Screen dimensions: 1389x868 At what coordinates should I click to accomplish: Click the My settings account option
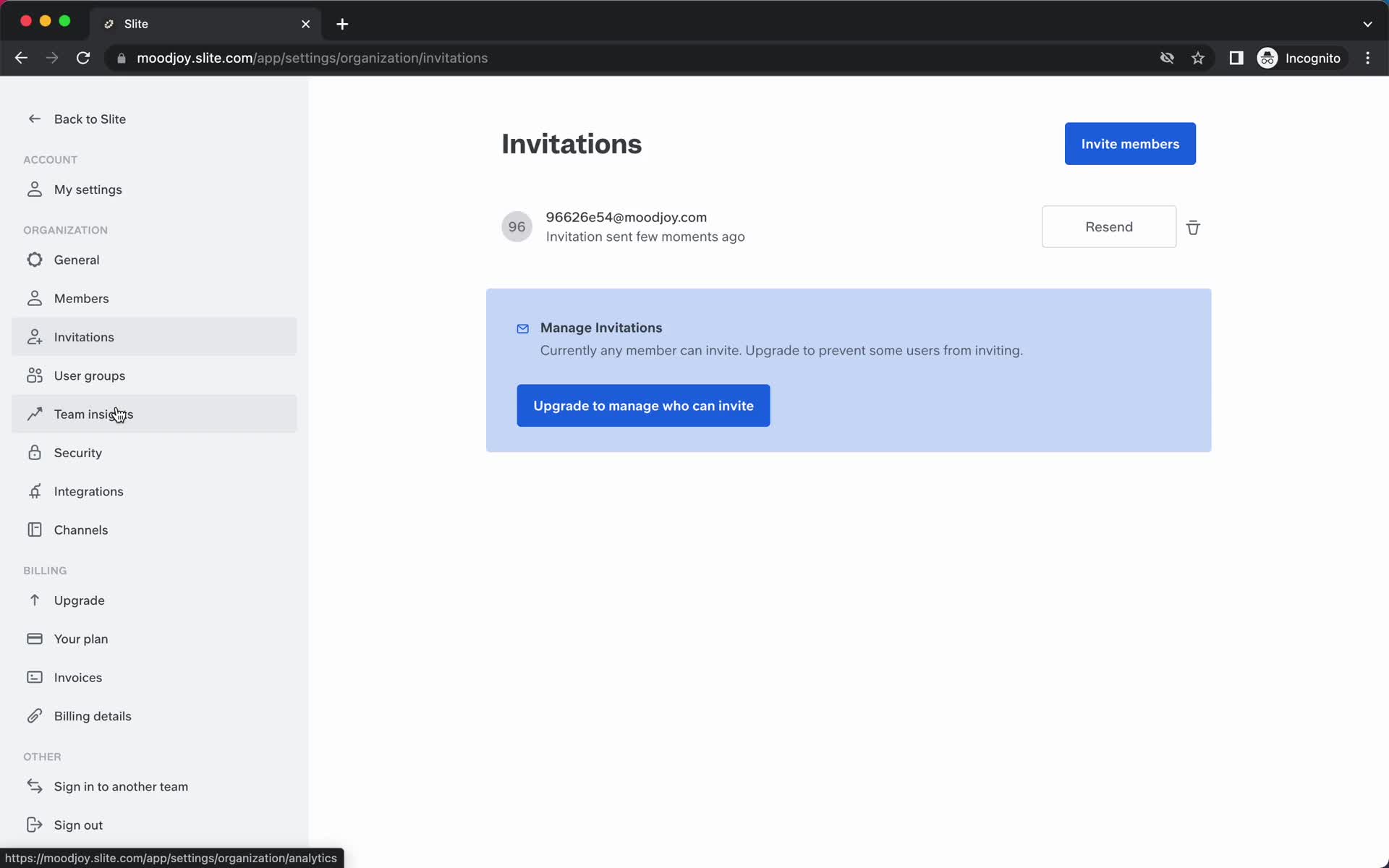(x=88, y=189)
